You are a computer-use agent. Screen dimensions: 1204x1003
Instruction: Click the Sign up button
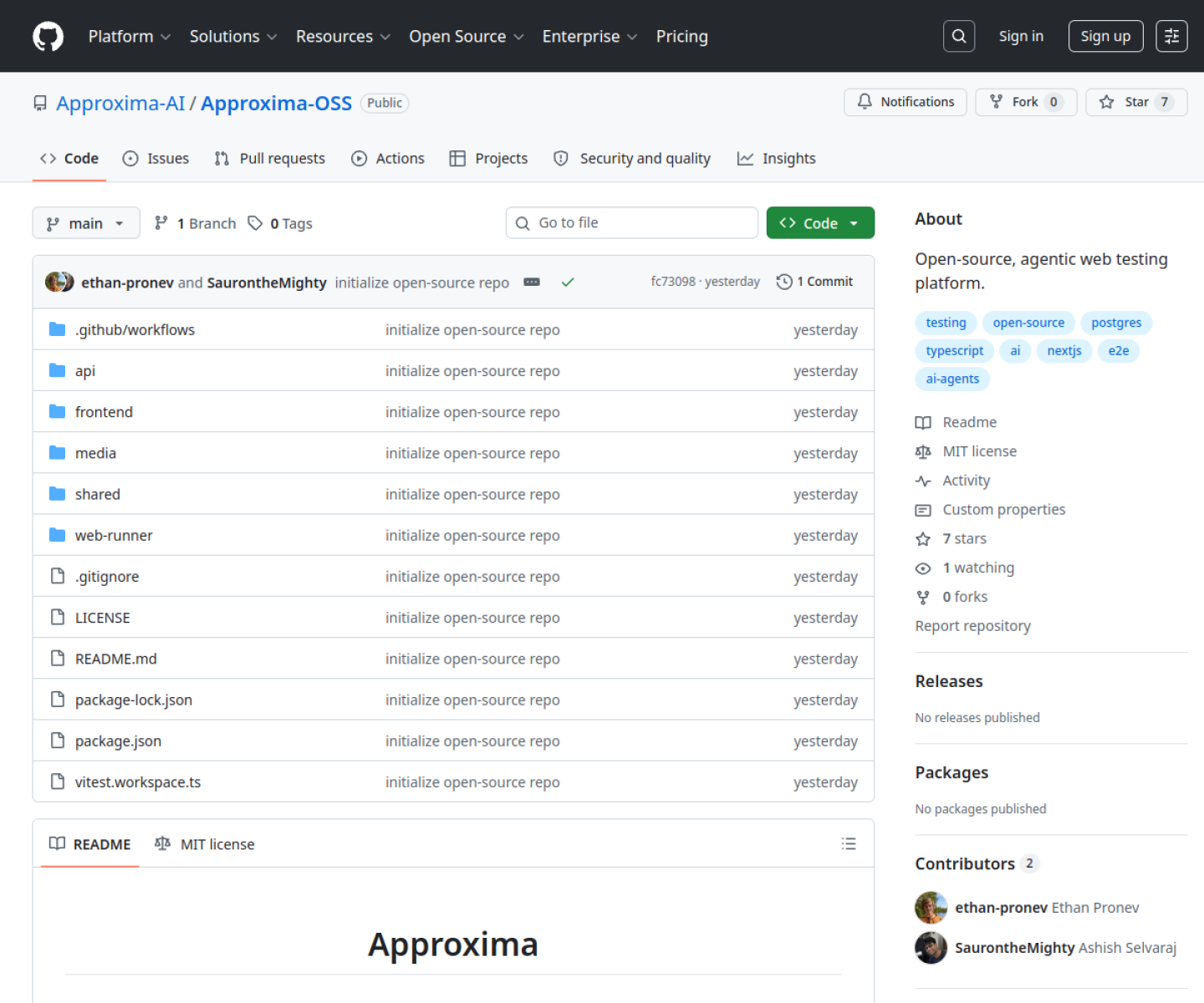click(1105, 36)
